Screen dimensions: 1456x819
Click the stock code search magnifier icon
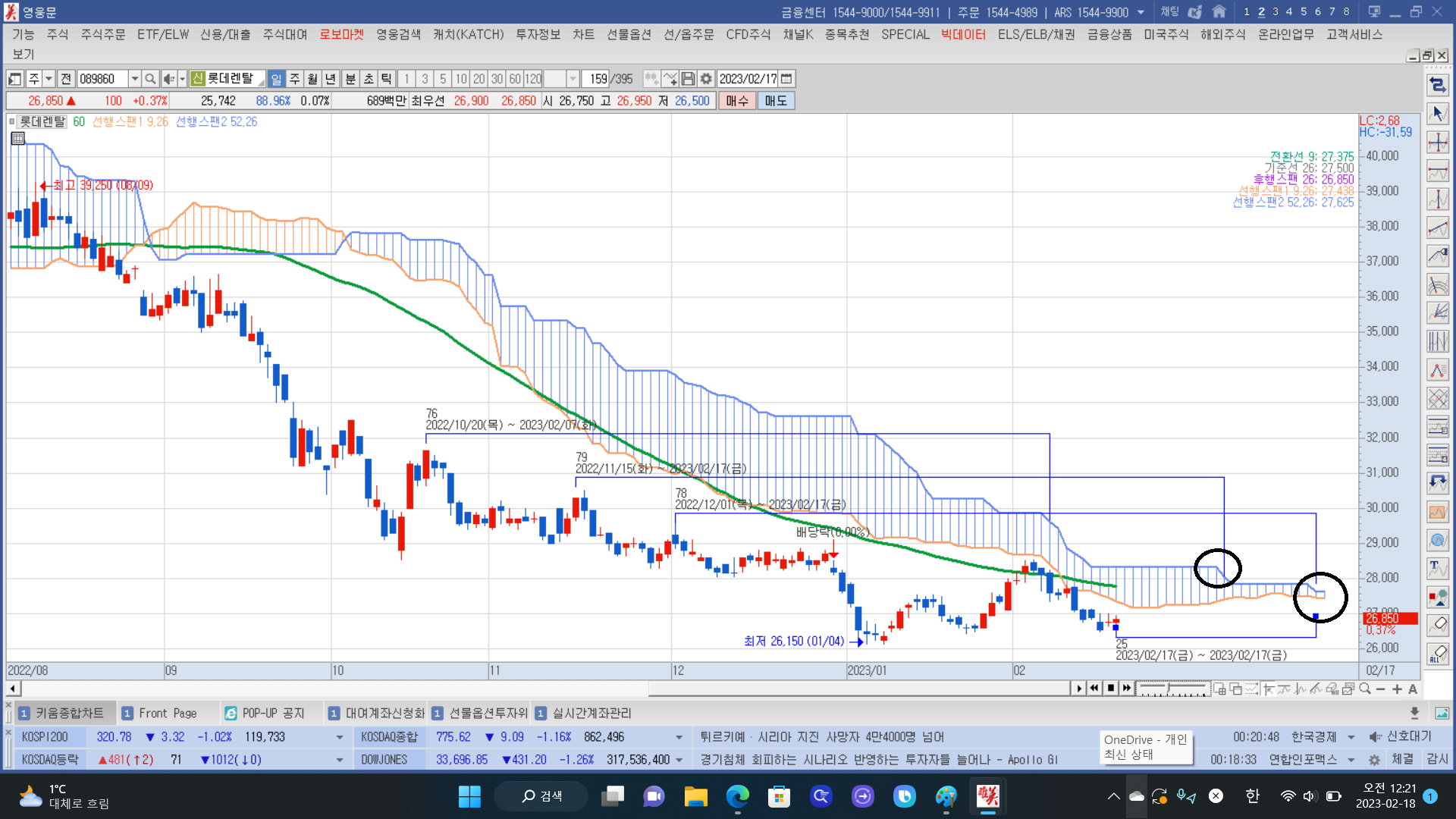click(x=150, y=79)
